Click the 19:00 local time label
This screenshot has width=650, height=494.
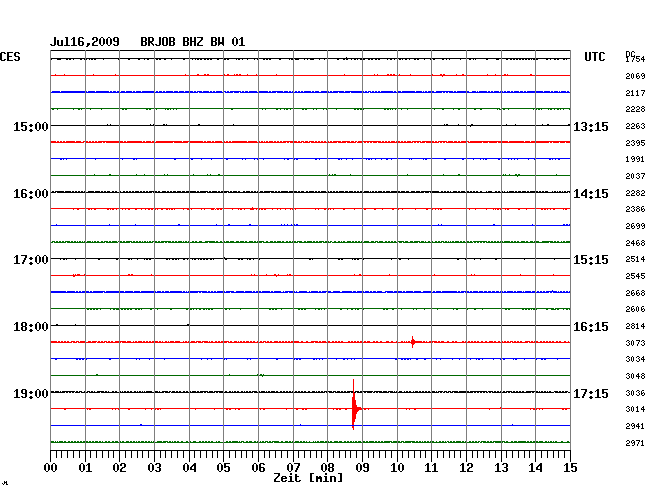click(x=31, y=393)
